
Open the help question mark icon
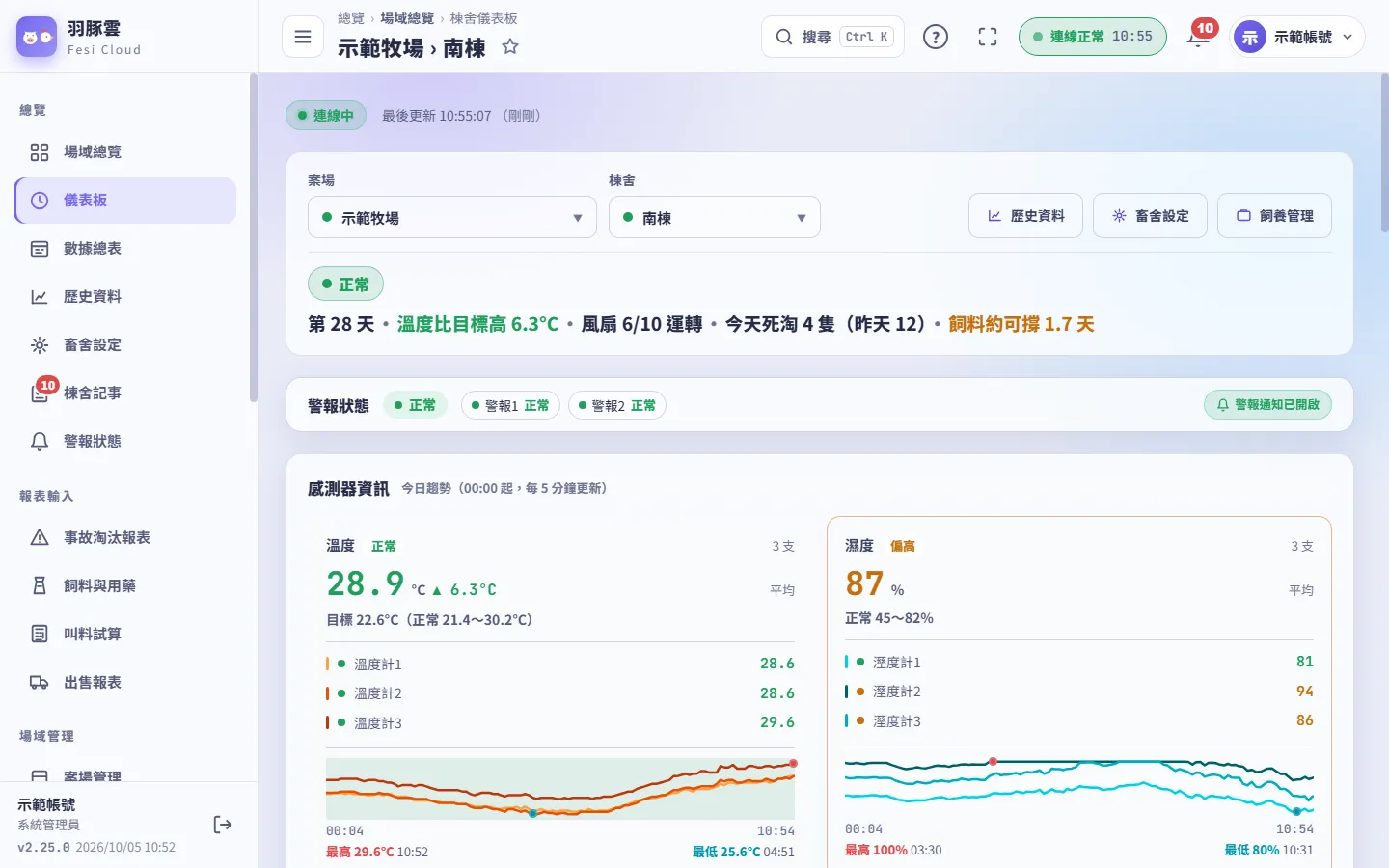[936, 37]
